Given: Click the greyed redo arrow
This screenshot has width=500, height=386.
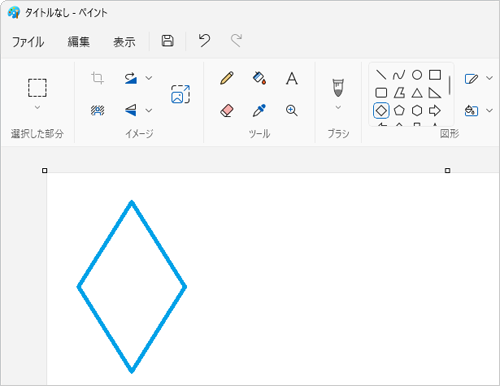Looking at the screenshot, I should pos(236,41).
